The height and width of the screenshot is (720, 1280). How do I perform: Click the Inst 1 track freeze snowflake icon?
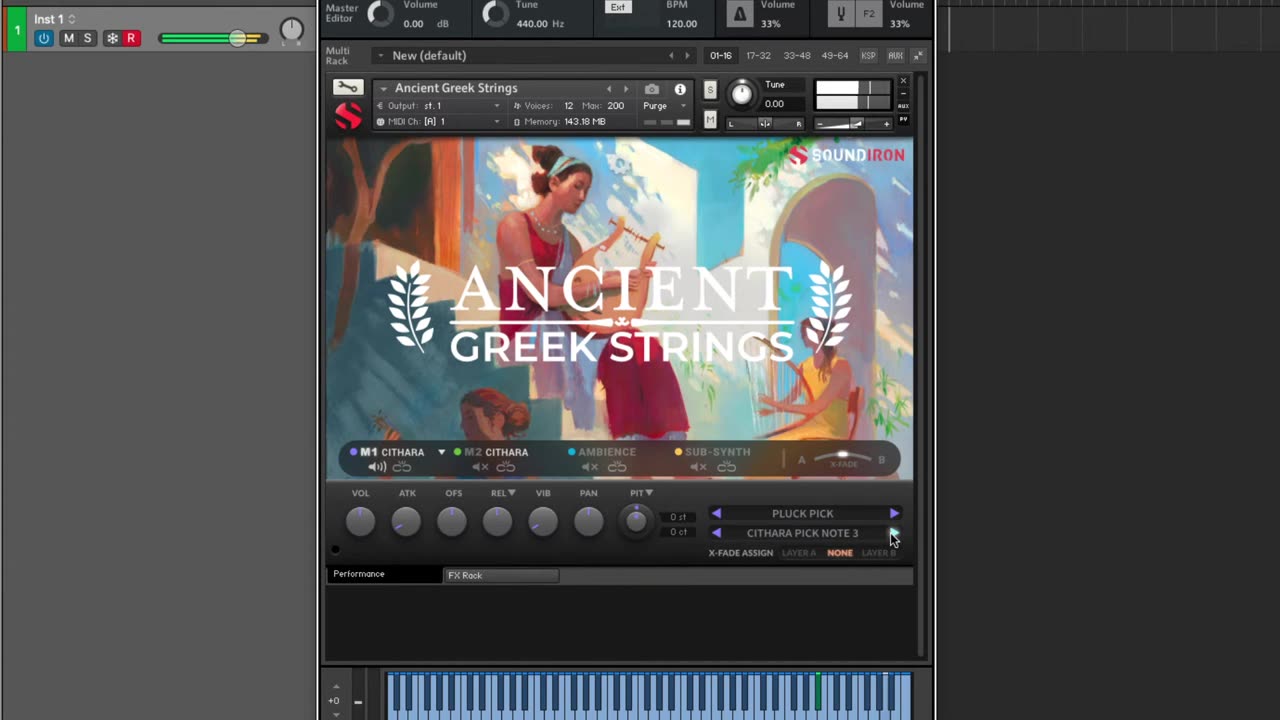point(112,38)
